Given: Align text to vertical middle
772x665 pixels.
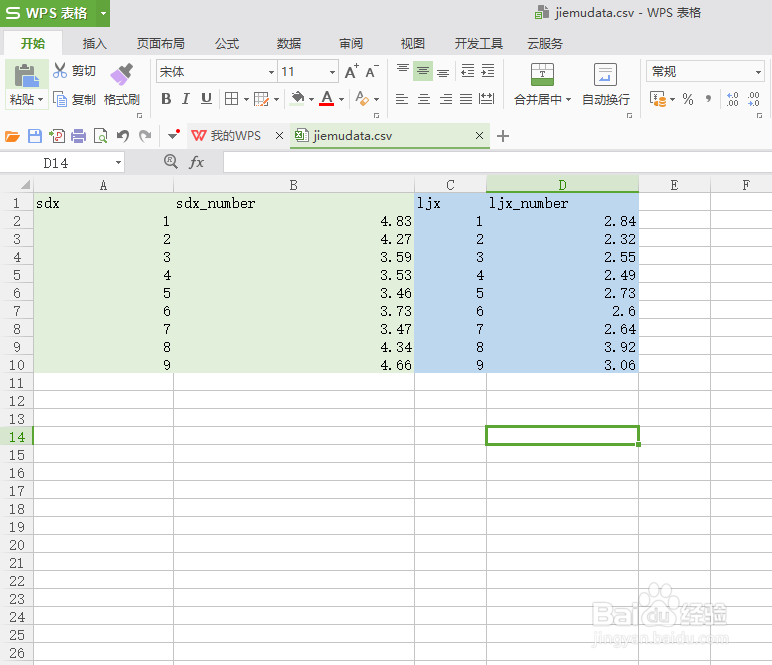Looking at the screenshot, I should point(423,71).
